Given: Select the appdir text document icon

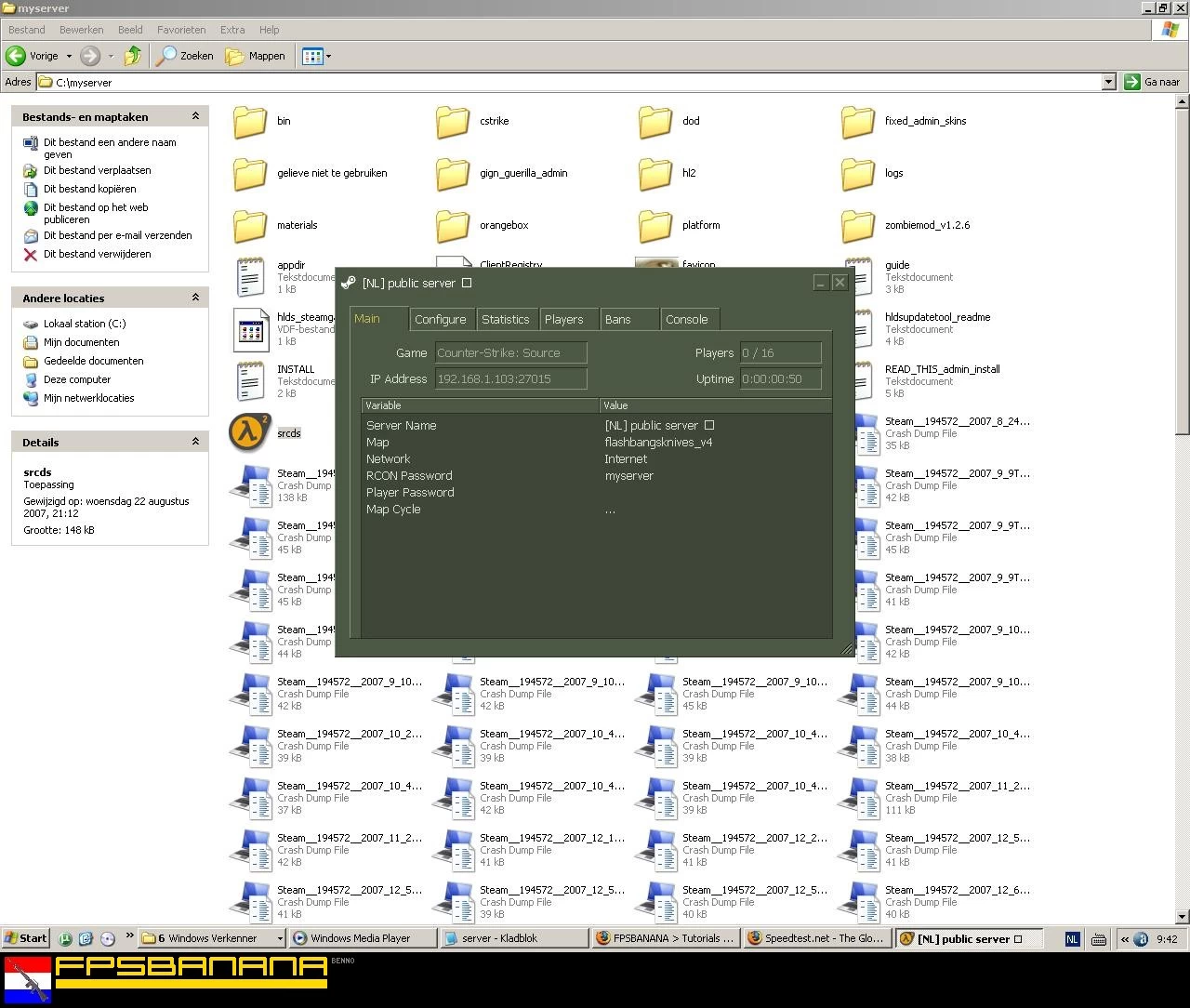Looking at the screenshot, I should coord(250,277).
